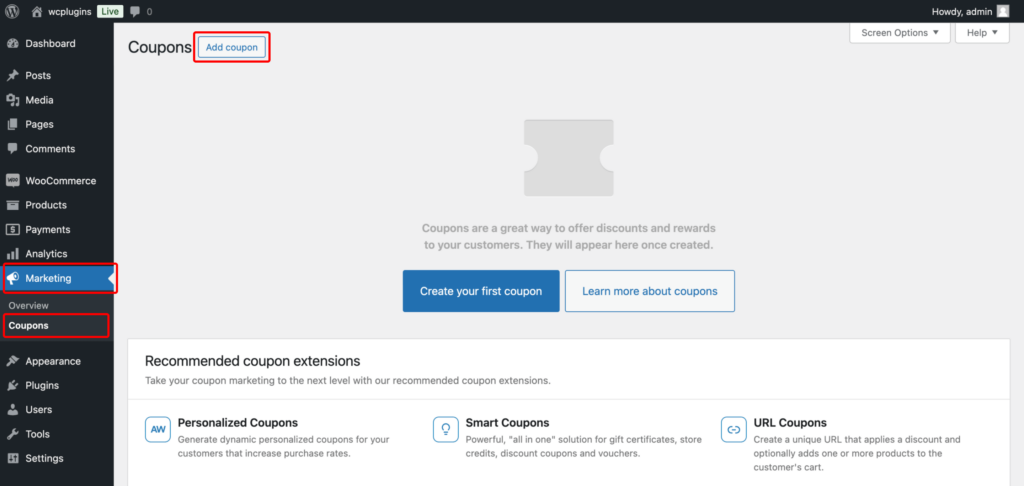Viewport: 1024px width, 486px height.
Task: Click the admin avatar icon
Action: [x=1002, y=11]
